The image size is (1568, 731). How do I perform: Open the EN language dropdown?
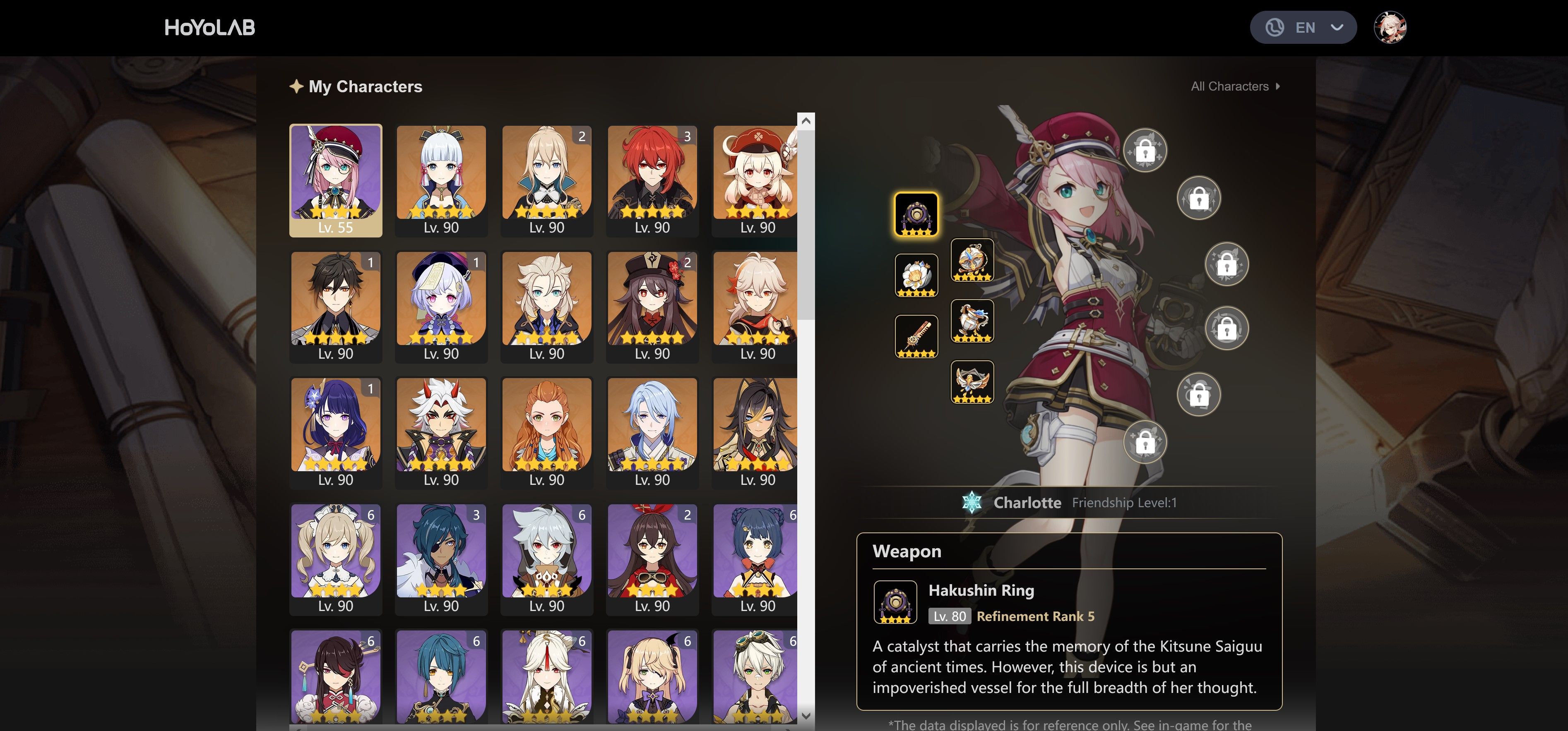1303,27
